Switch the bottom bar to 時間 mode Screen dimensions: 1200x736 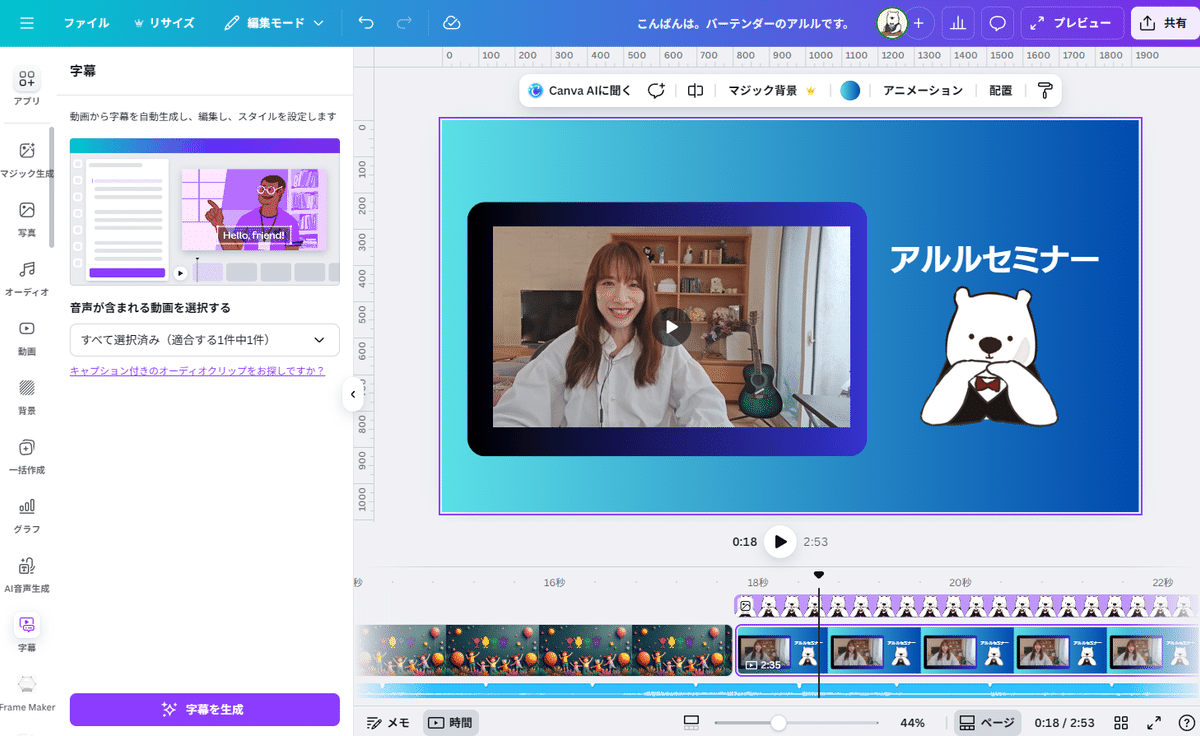450,722
